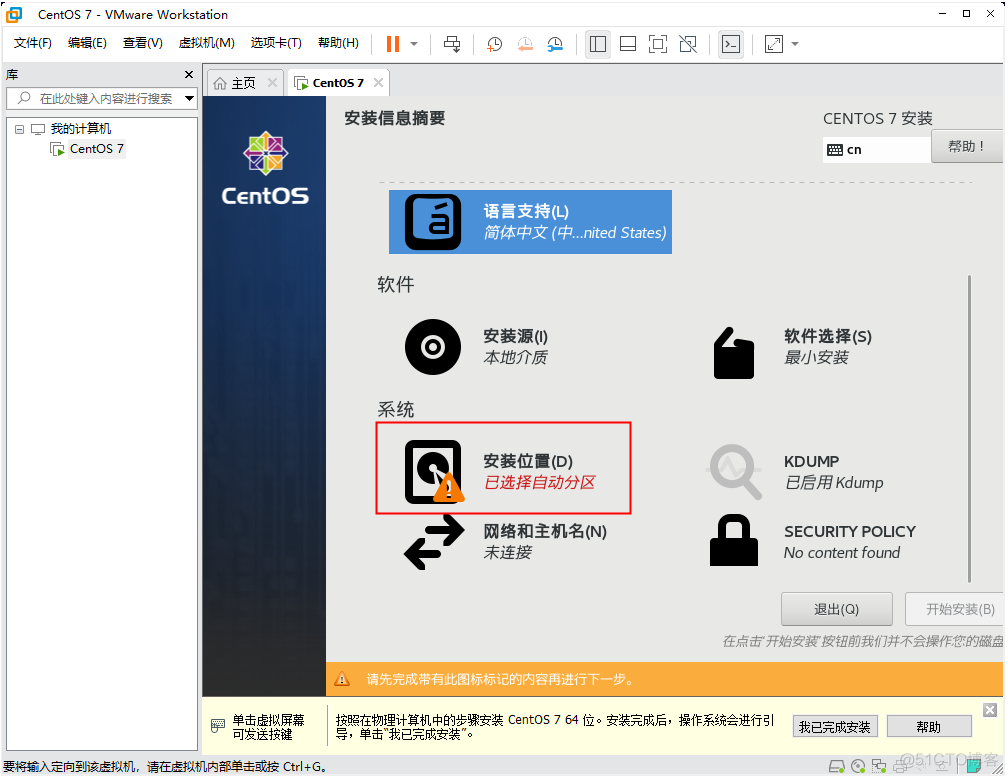1008x778 pixels.
Task: Click the hard disk status bar icon
Action: (836, 766)
